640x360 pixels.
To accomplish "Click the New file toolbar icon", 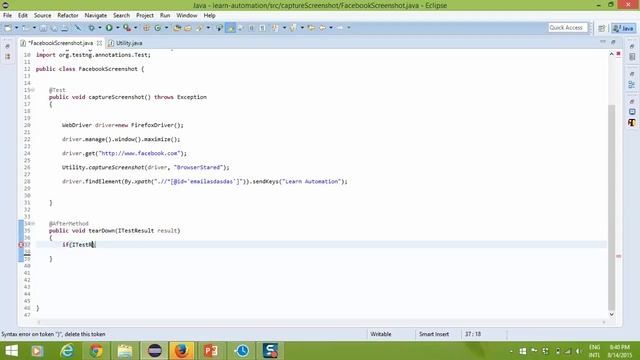I will (8, 28).
